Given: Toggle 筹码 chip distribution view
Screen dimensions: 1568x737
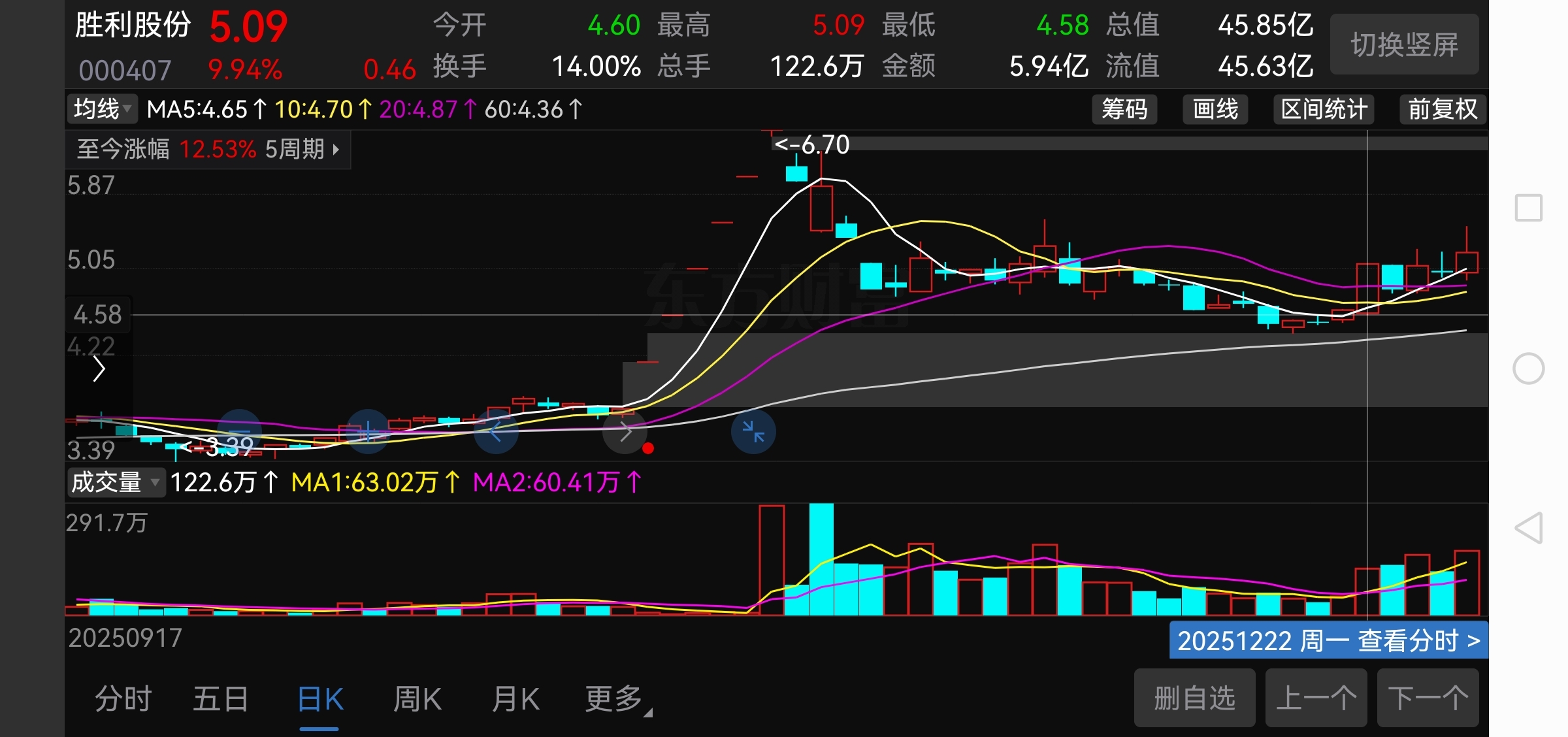Looking at the screenshot, I should tap(1124, 109).
